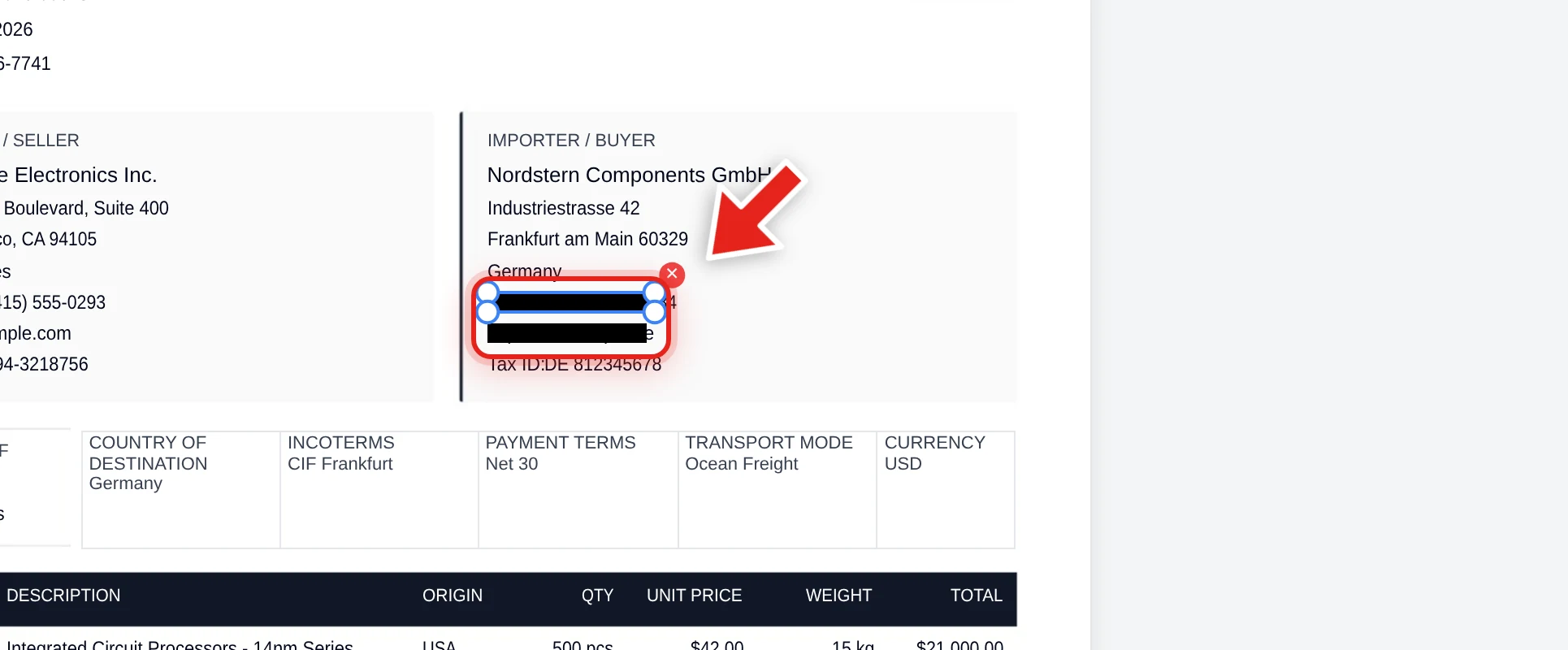Click top-left handle of selected redaction box

coord(487,292)
